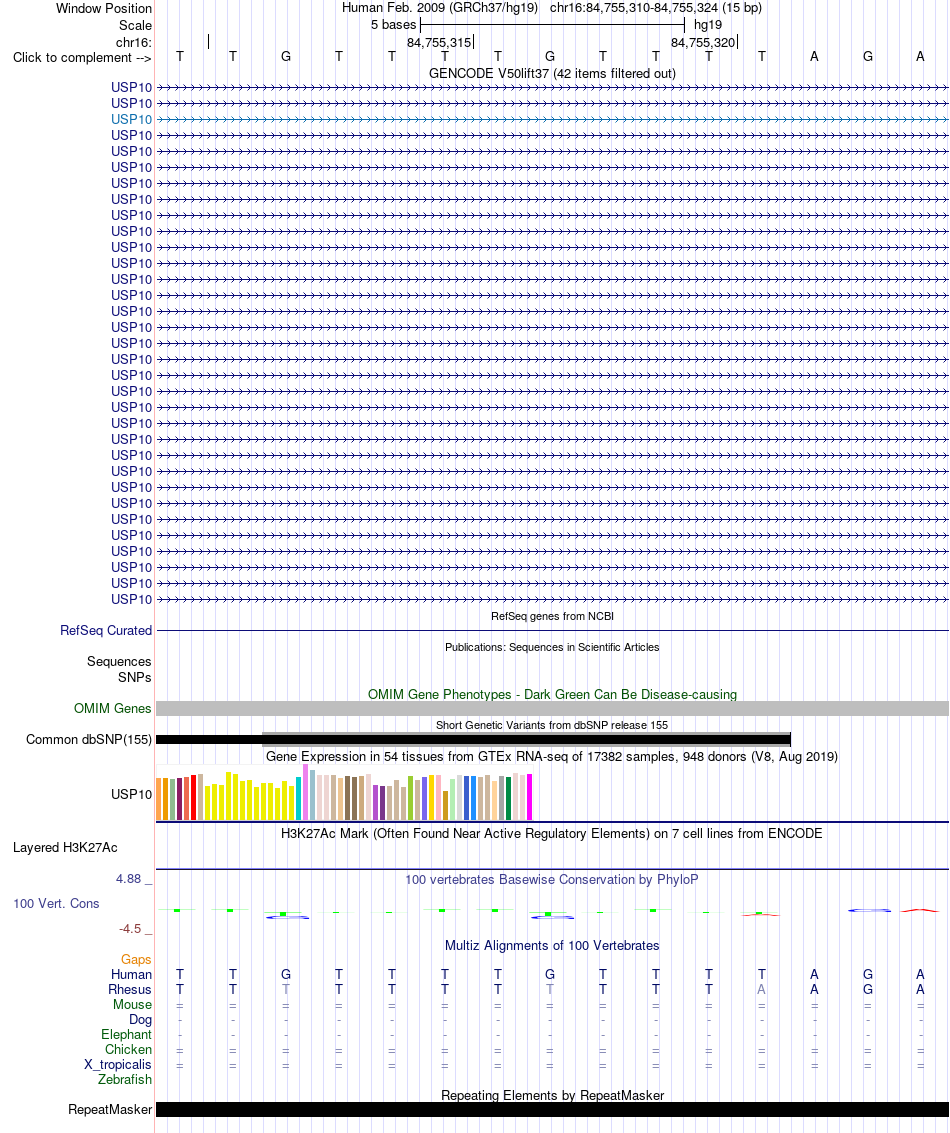Click the Scale label
Image resolution: width=950 pixels, height=1133 pixels.
[135, 25]
